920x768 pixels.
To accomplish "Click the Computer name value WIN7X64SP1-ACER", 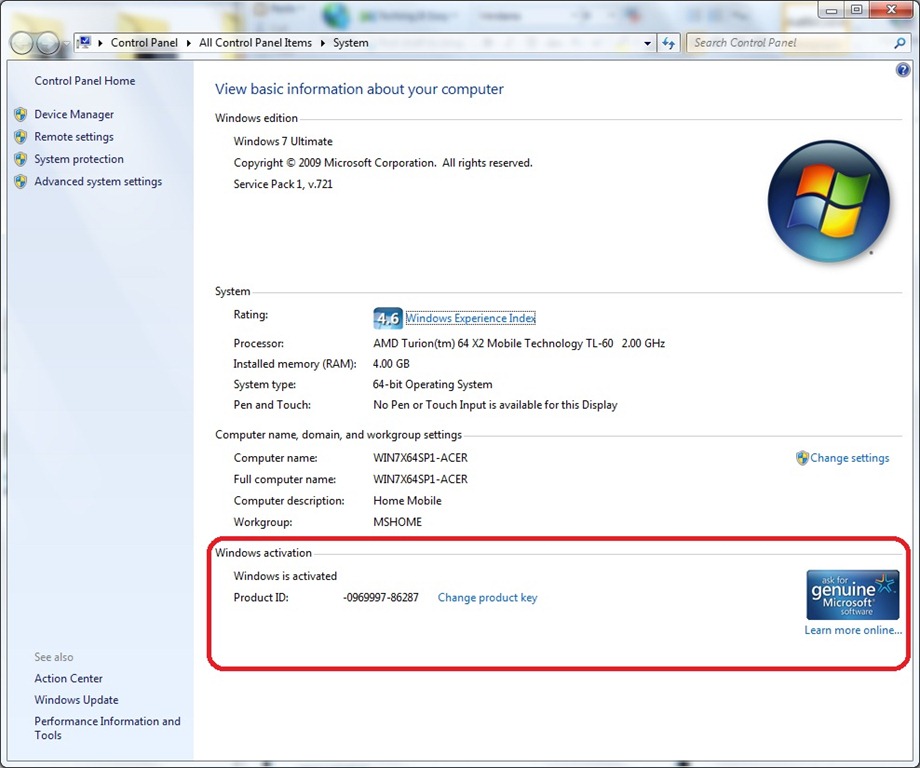I will click(420, 458).
